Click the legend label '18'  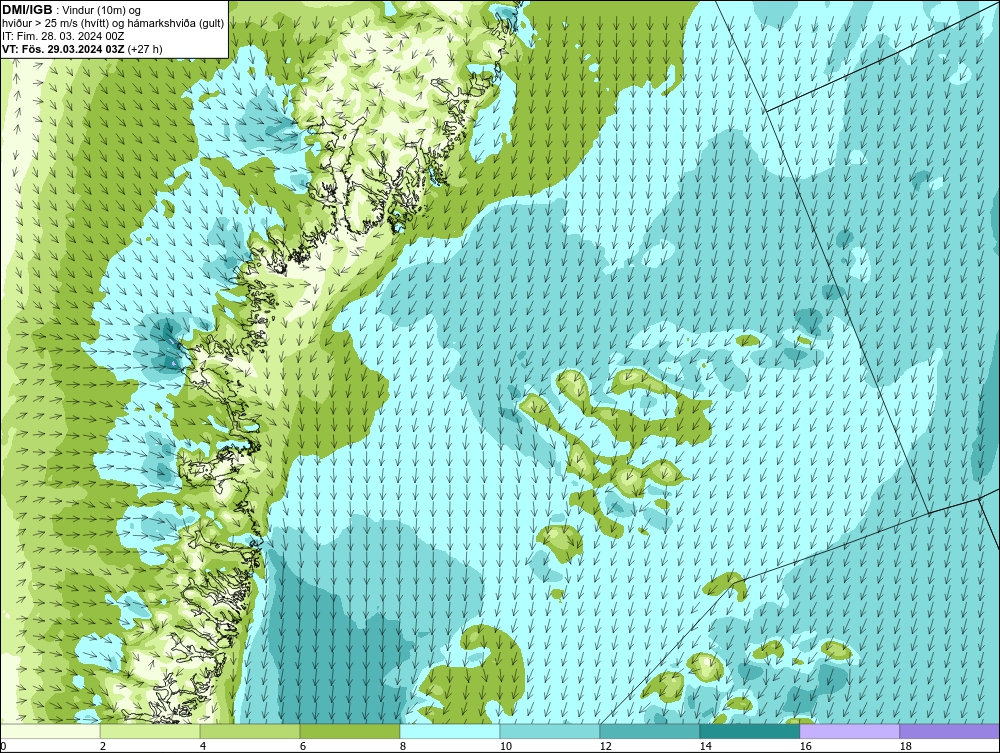pyautogui.click(x=905, y=746)
